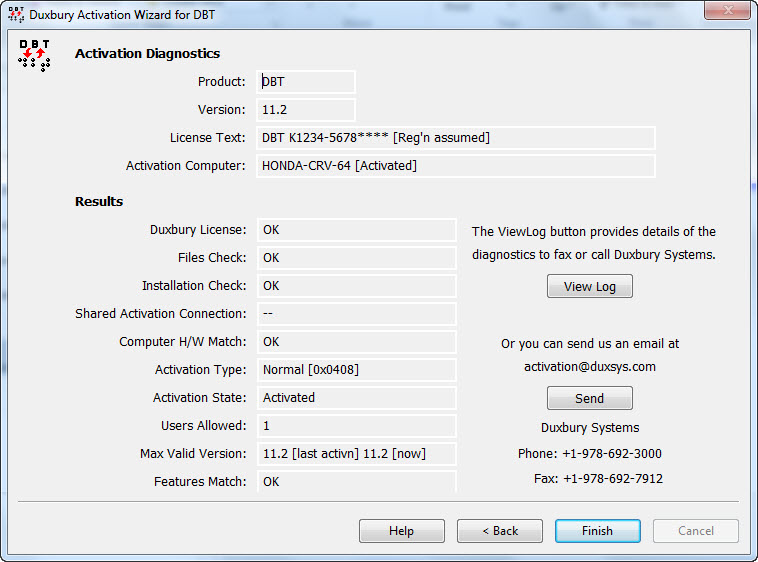Click the Features Match: label

200,482
